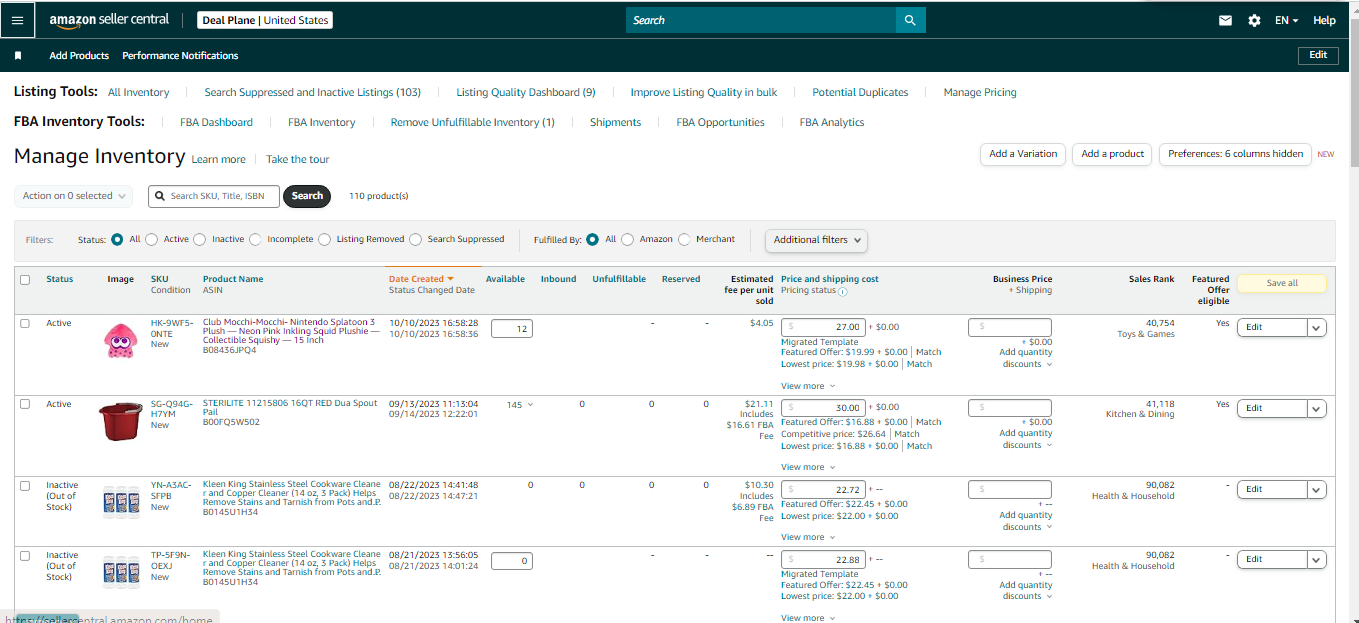Open the mail messages icon
Viewport: 1359px width, 623px height.
pos(1225,20)
